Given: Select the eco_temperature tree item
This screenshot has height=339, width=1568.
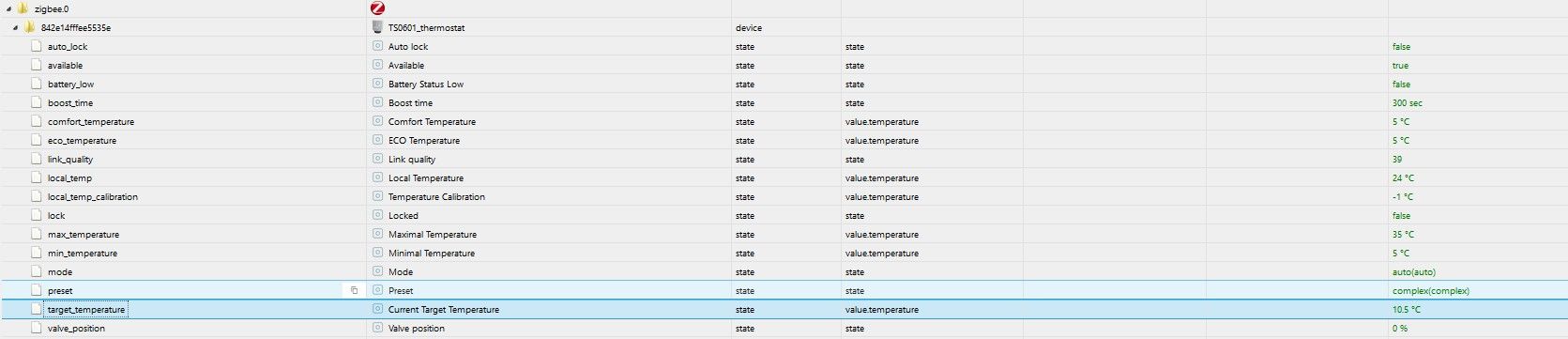Looking at the screenshot, I should [x=82, y=141].
